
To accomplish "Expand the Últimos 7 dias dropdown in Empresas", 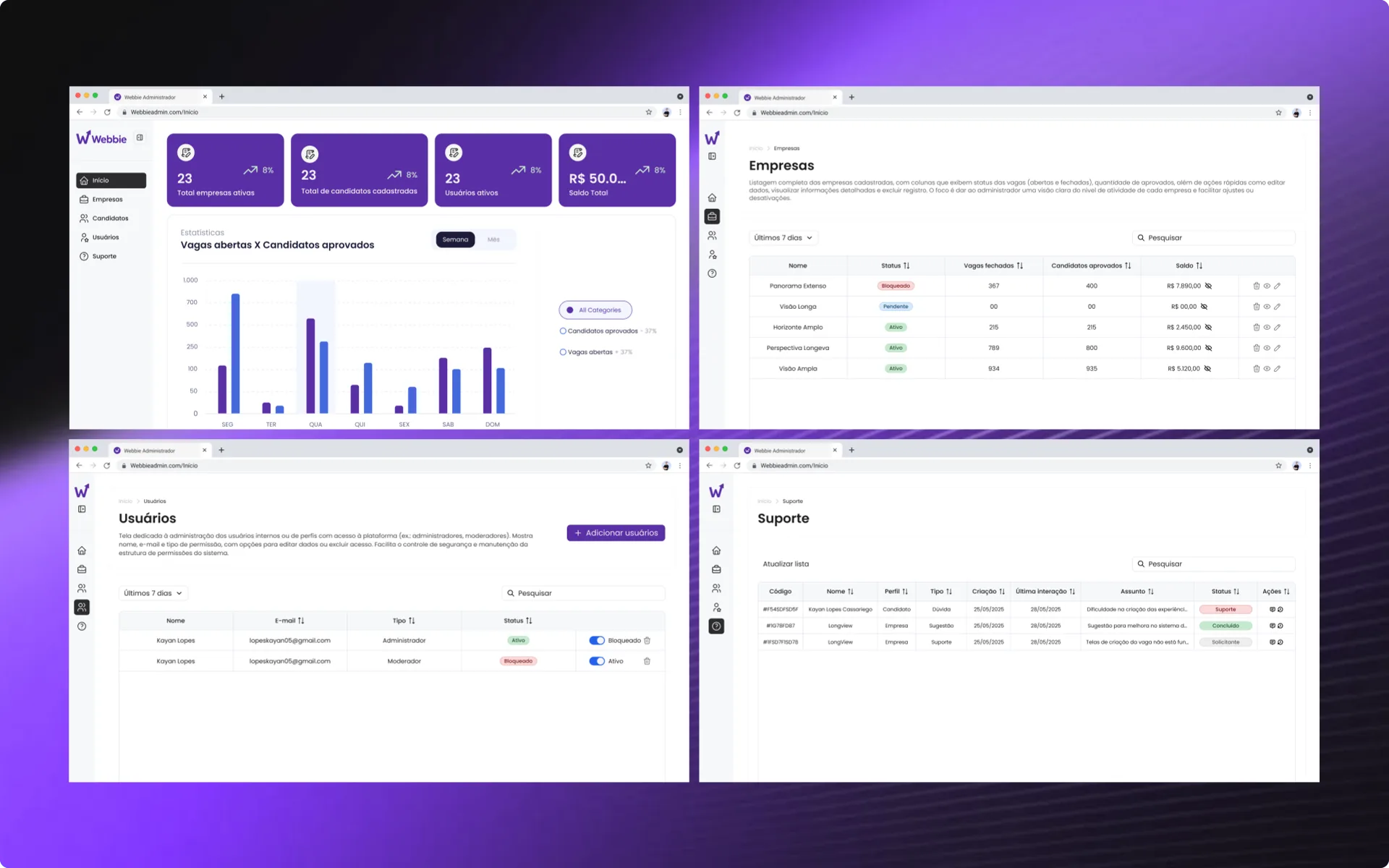I will click(x=783, y=238).
